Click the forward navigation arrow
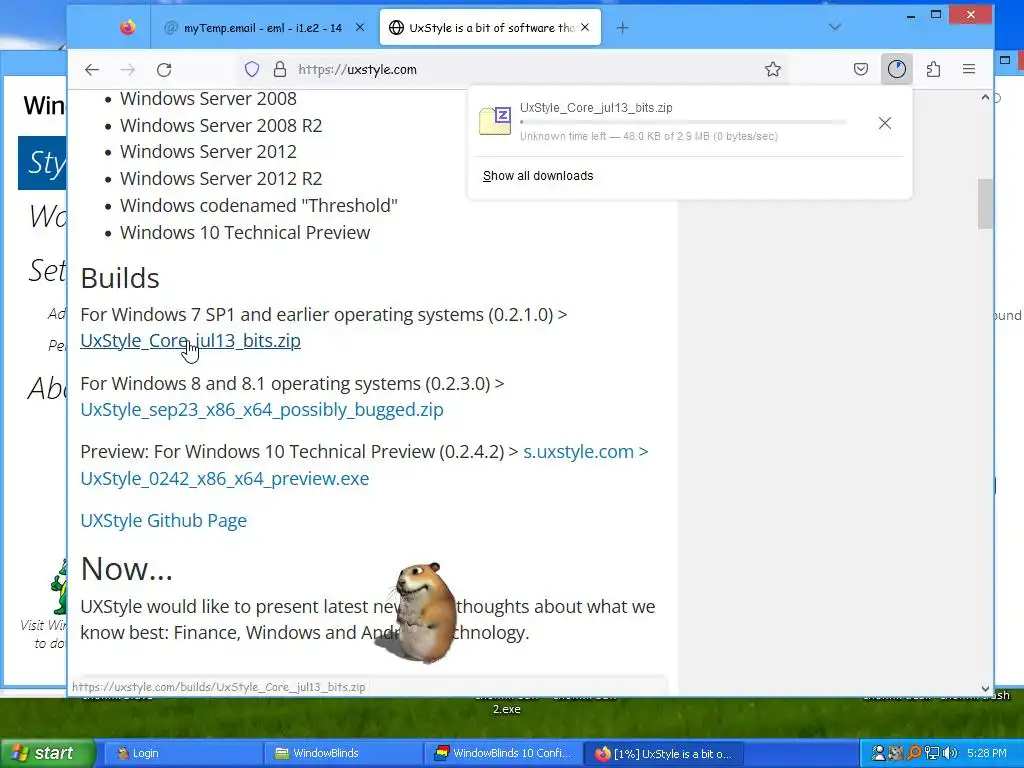Image resolution: width=1024 pixels, height=768 pixels. pyautogui.click(x=128, y=69)
